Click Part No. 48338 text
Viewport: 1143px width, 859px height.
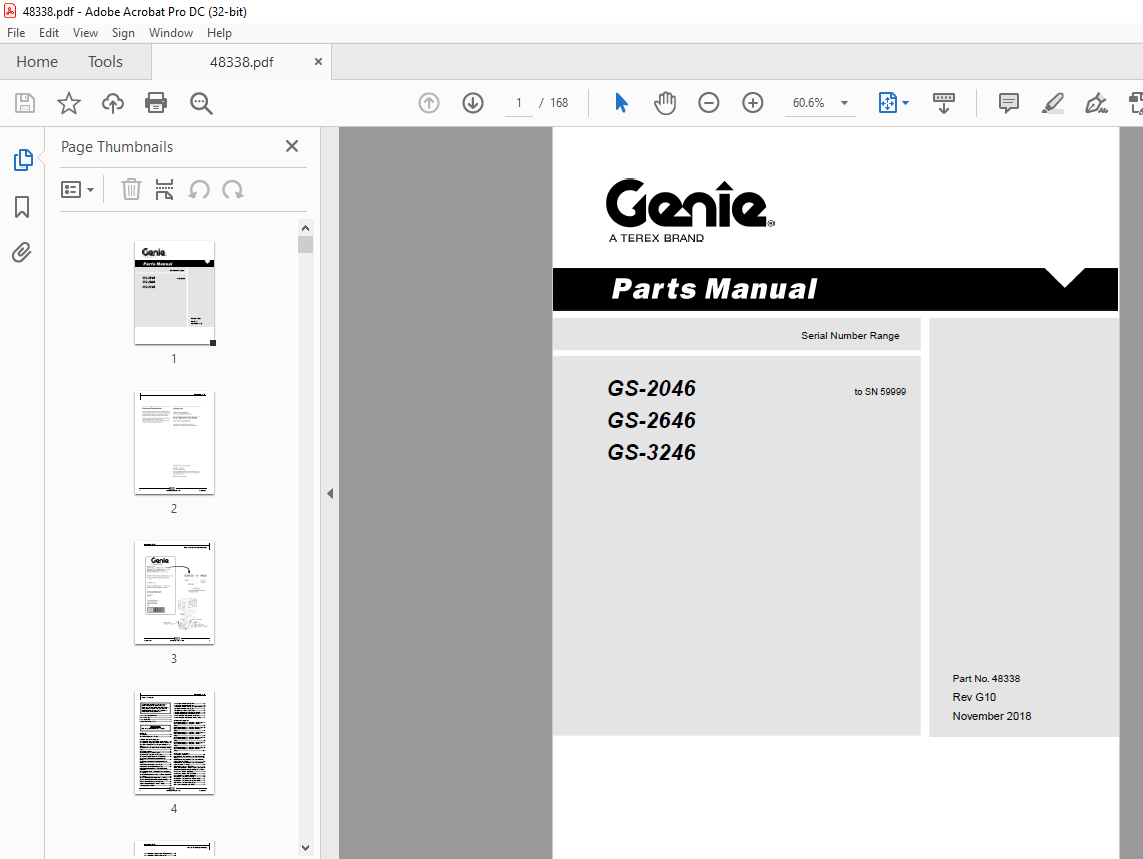(986, 678)
